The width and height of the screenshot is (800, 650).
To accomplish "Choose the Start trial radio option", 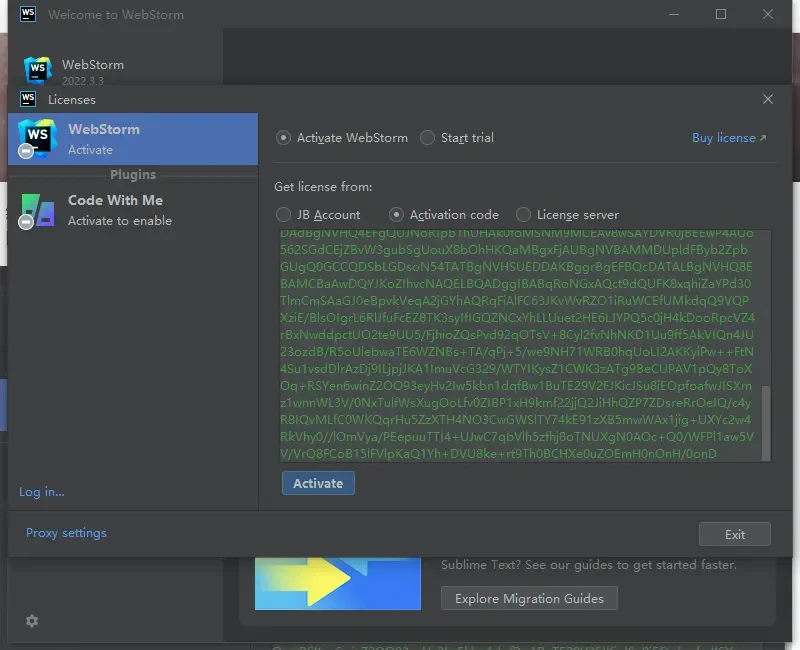I will (428, 138).
